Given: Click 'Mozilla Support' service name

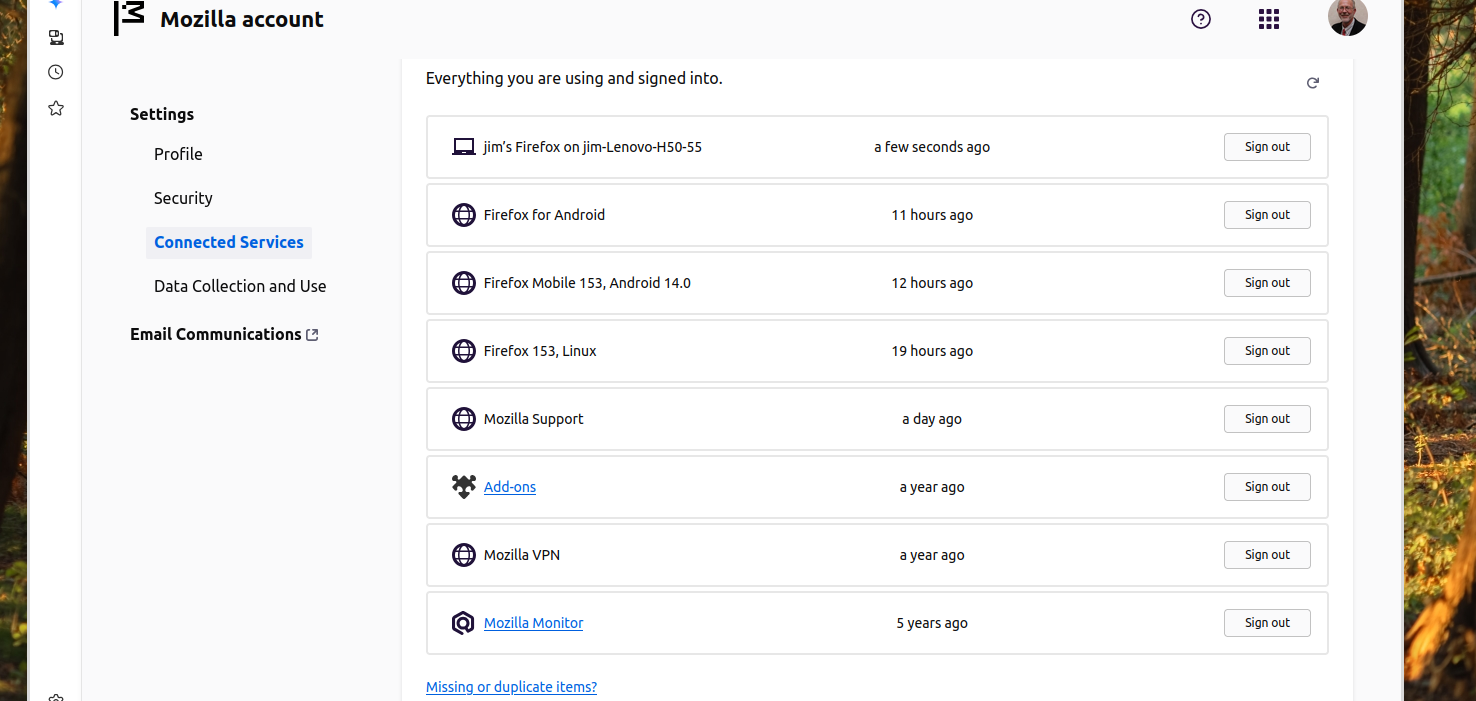Looking at the screenshot, I should pyautogui.click(x=533, y=419).
